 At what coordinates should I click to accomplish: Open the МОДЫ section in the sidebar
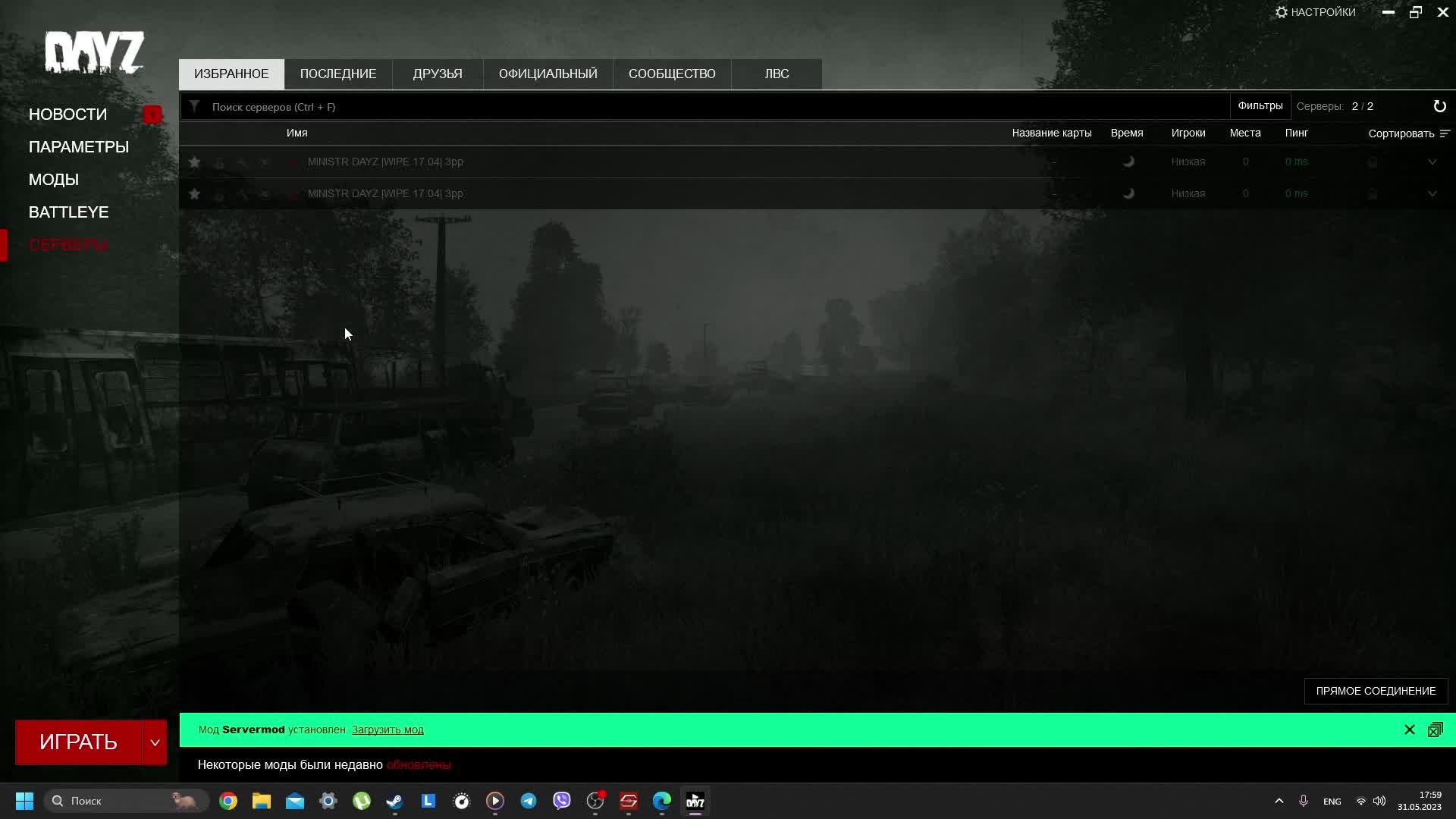(x=54, y=179)
